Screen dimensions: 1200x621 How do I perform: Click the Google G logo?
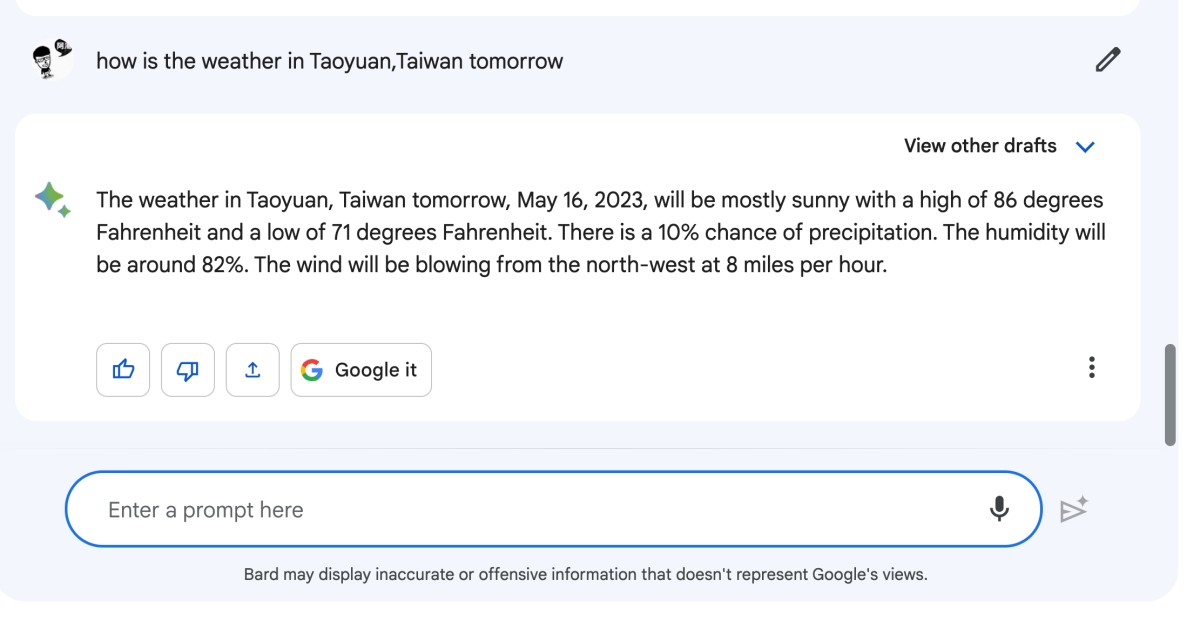coord(312,370)
